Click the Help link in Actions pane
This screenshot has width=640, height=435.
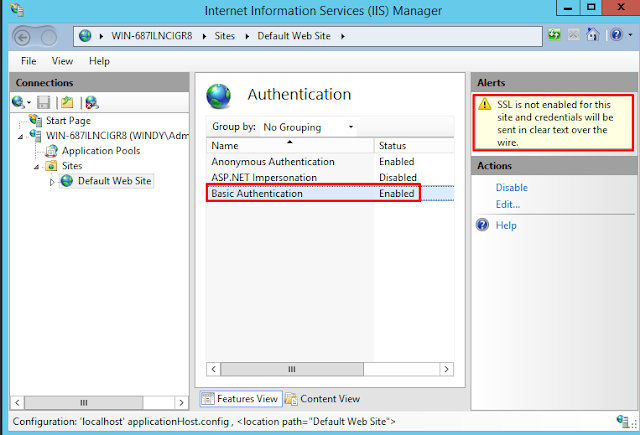(x=506, y=225)
